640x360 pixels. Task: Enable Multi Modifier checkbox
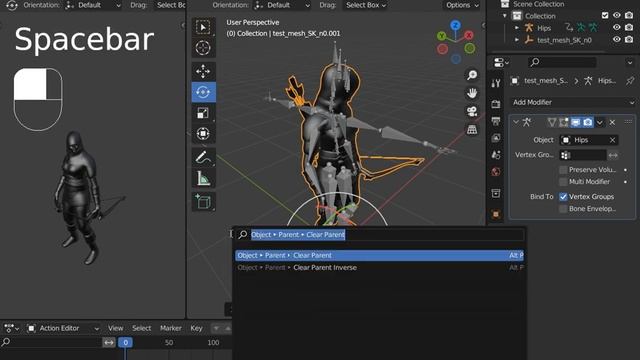pyautogui.click(x=563, y=182)
